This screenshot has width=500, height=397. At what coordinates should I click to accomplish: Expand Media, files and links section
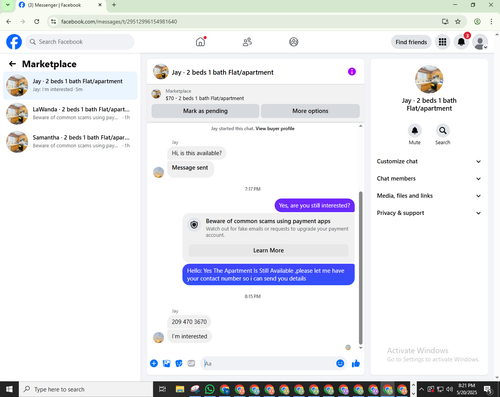[x=429, y=196]
